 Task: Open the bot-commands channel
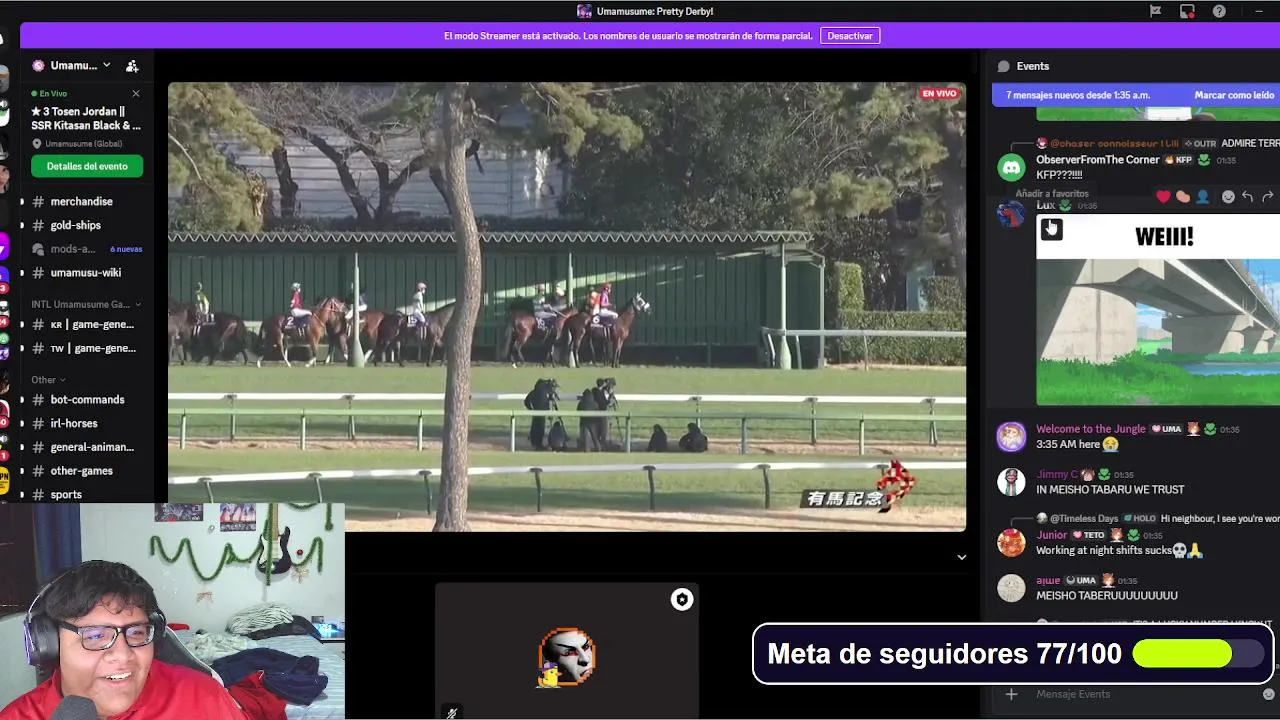pos(86,400)
